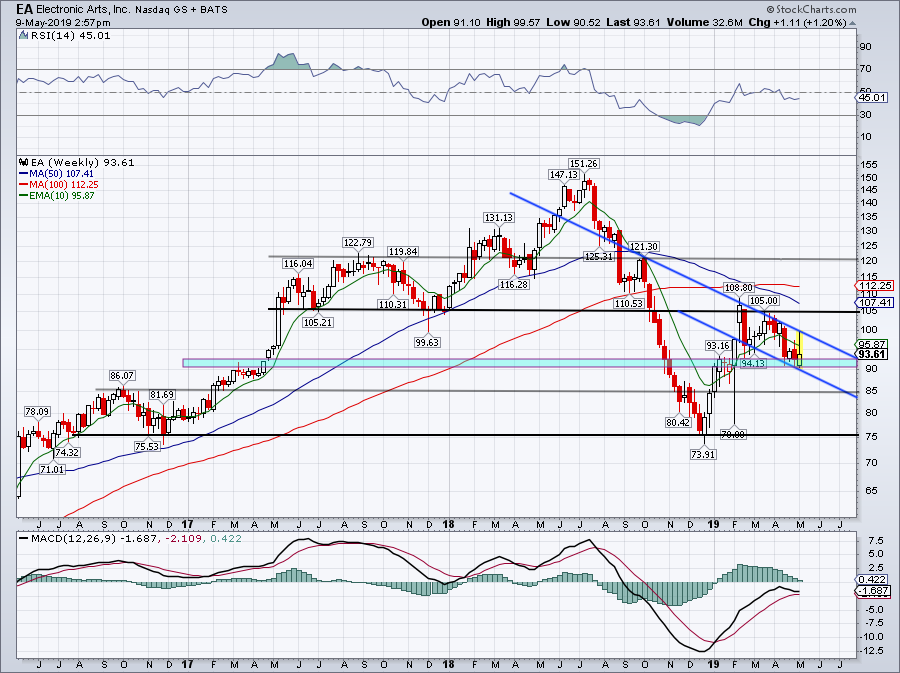Click the EMA(10) 95.87 legend entry
This screenshot has width=900, height=673.
pos(57,195)
